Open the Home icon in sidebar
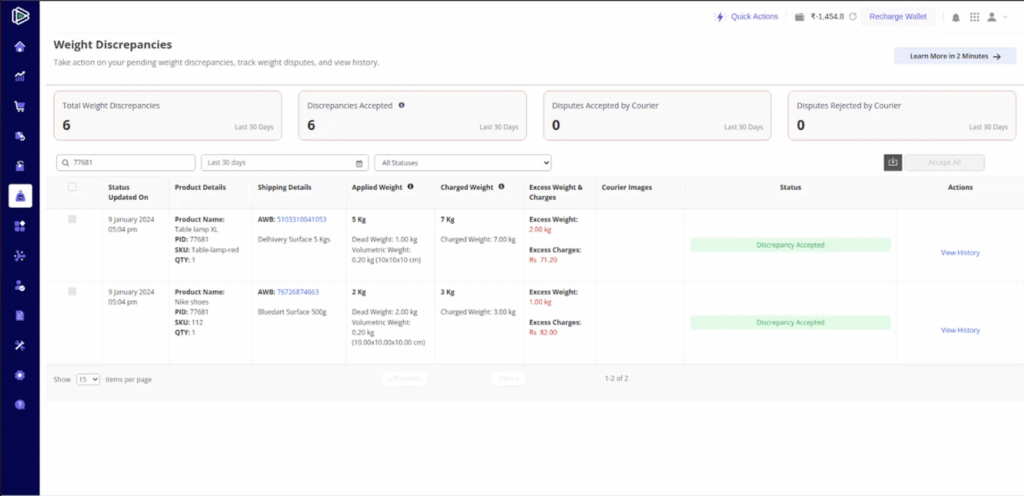 (x=20, y=46)
